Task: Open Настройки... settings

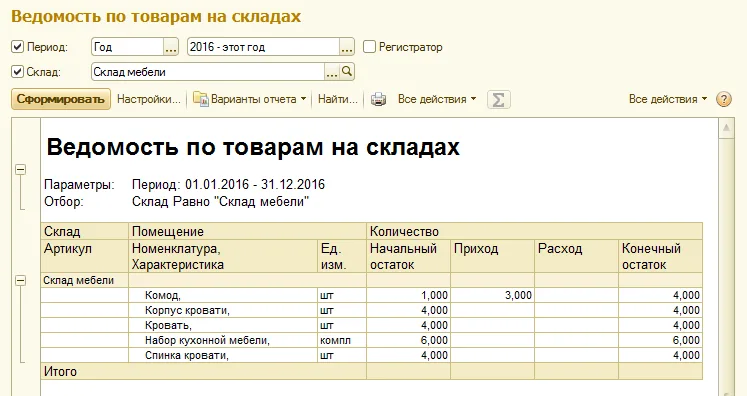Action: (x=149, y=99)
